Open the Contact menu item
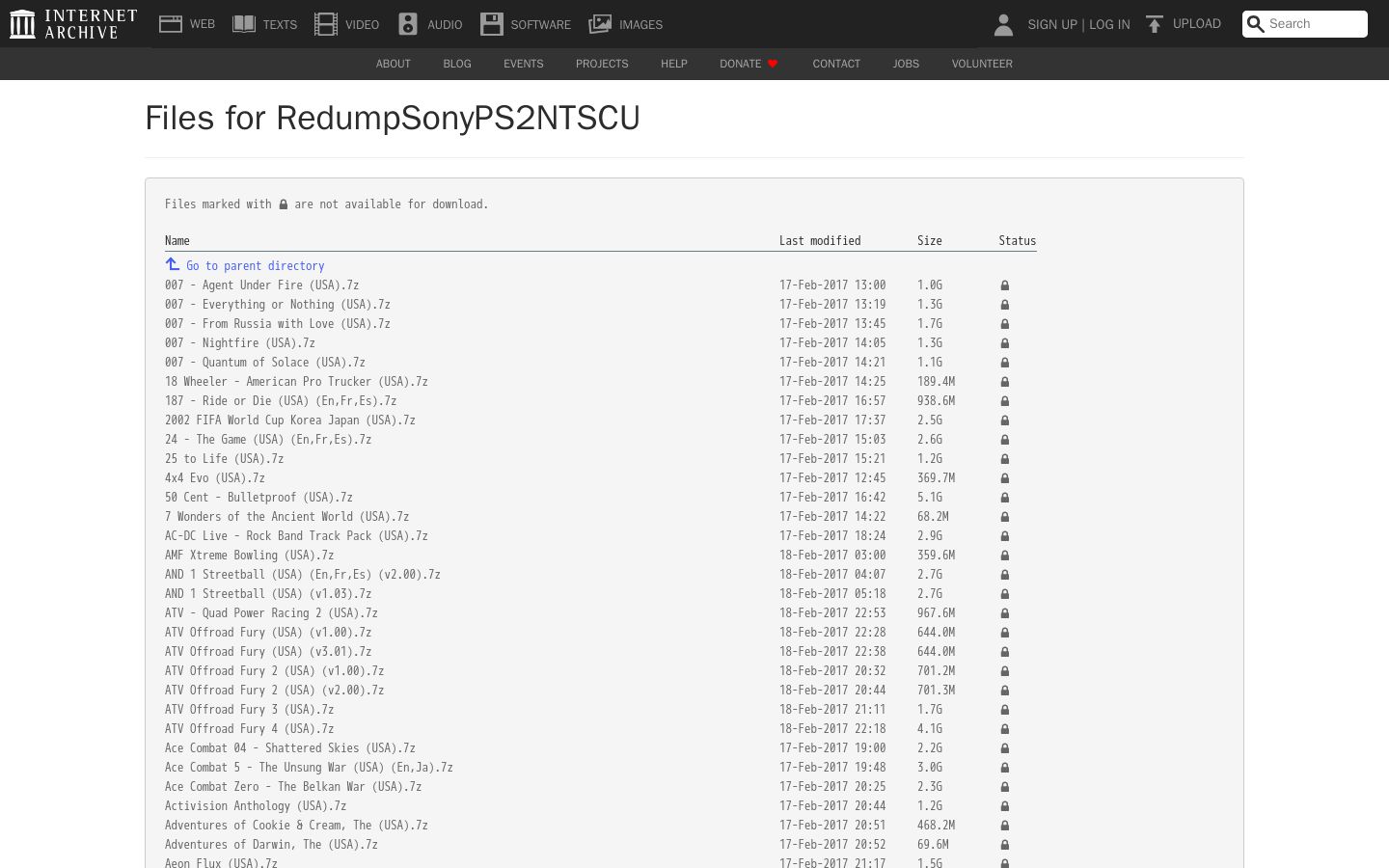 836,64
